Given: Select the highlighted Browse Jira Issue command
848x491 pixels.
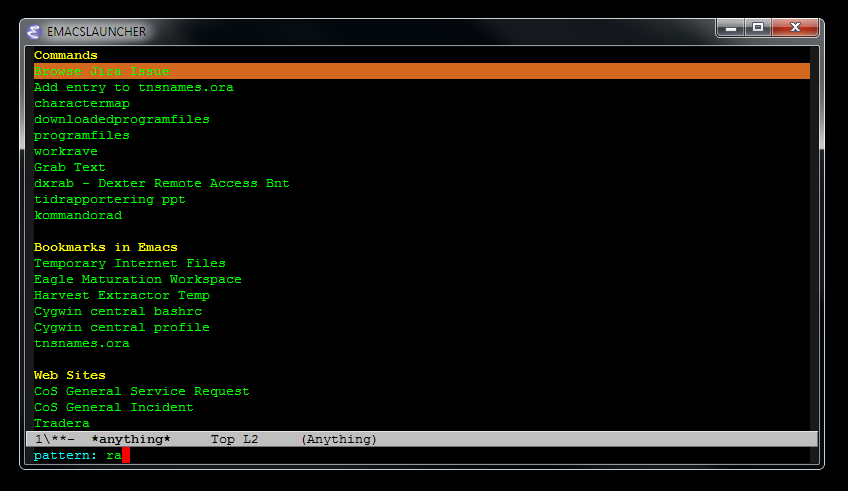Looking at the screenshot, I should point(422,71).
